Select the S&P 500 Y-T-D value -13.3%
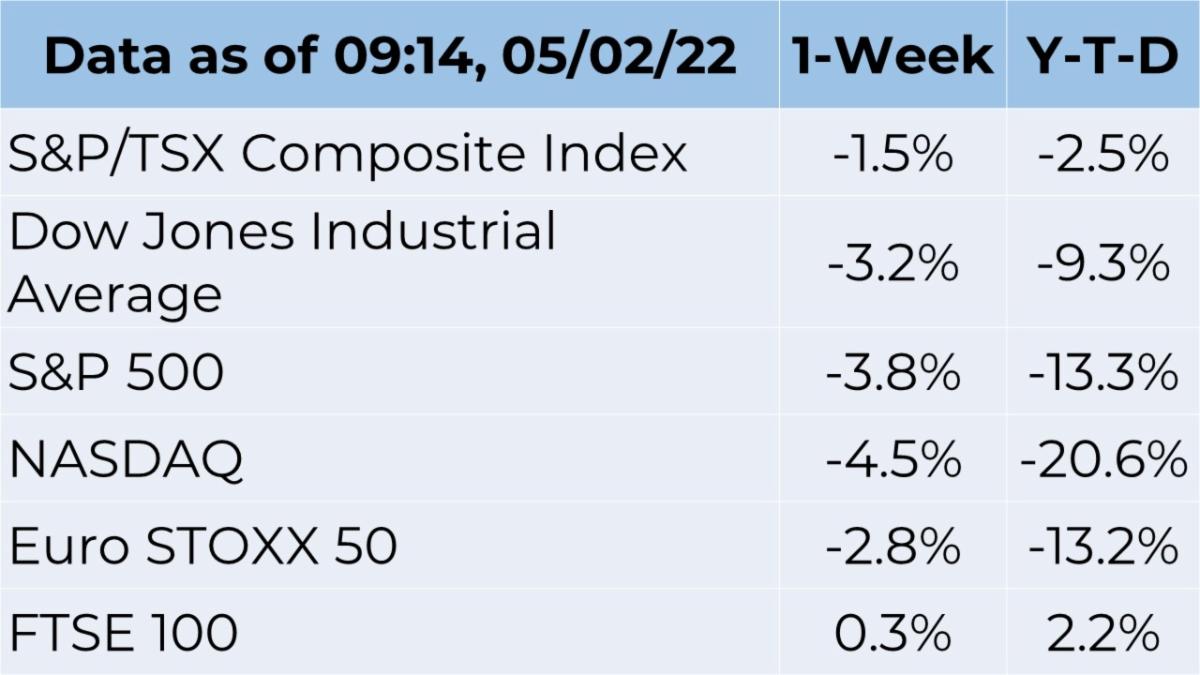This screenshot has width=1200, height=675. click(x=1102, y=374)
